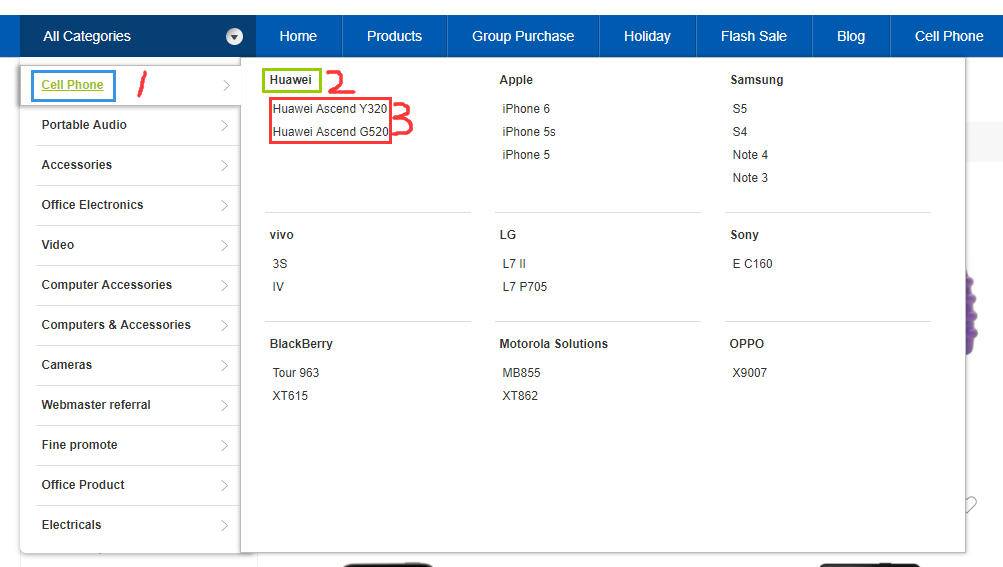Open the L7 II link
This screenshot has width=1003, height=567.
pos(514,264)
